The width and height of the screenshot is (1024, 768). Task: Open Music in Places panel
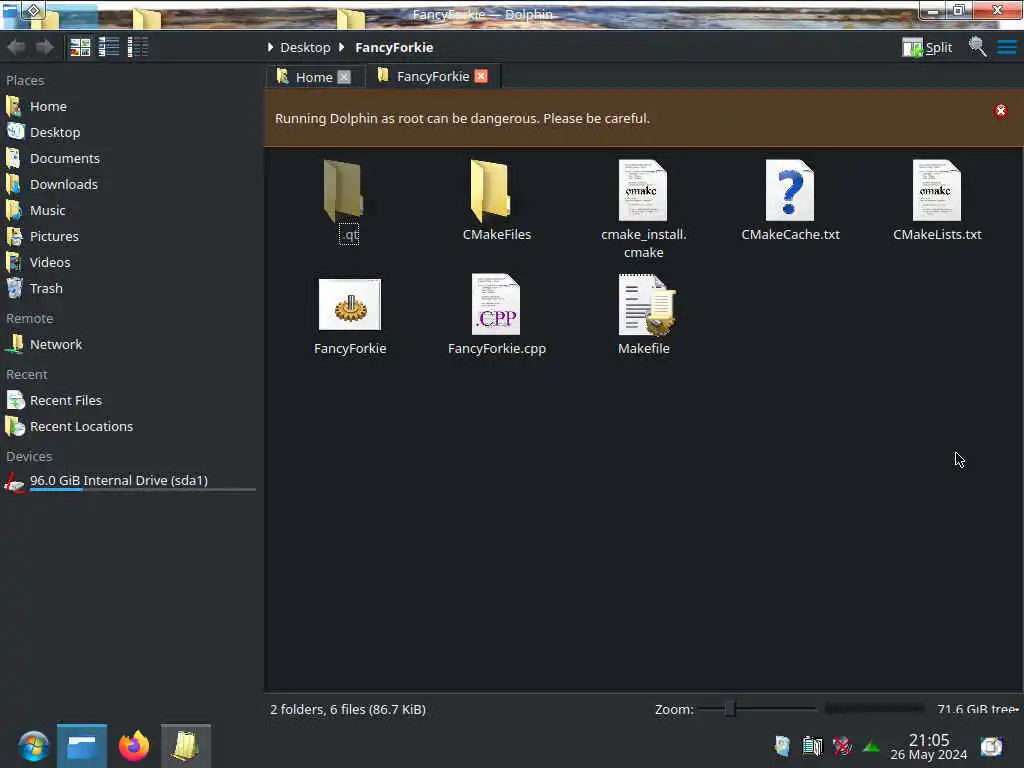pyautogui.click(x=131, y=211)
